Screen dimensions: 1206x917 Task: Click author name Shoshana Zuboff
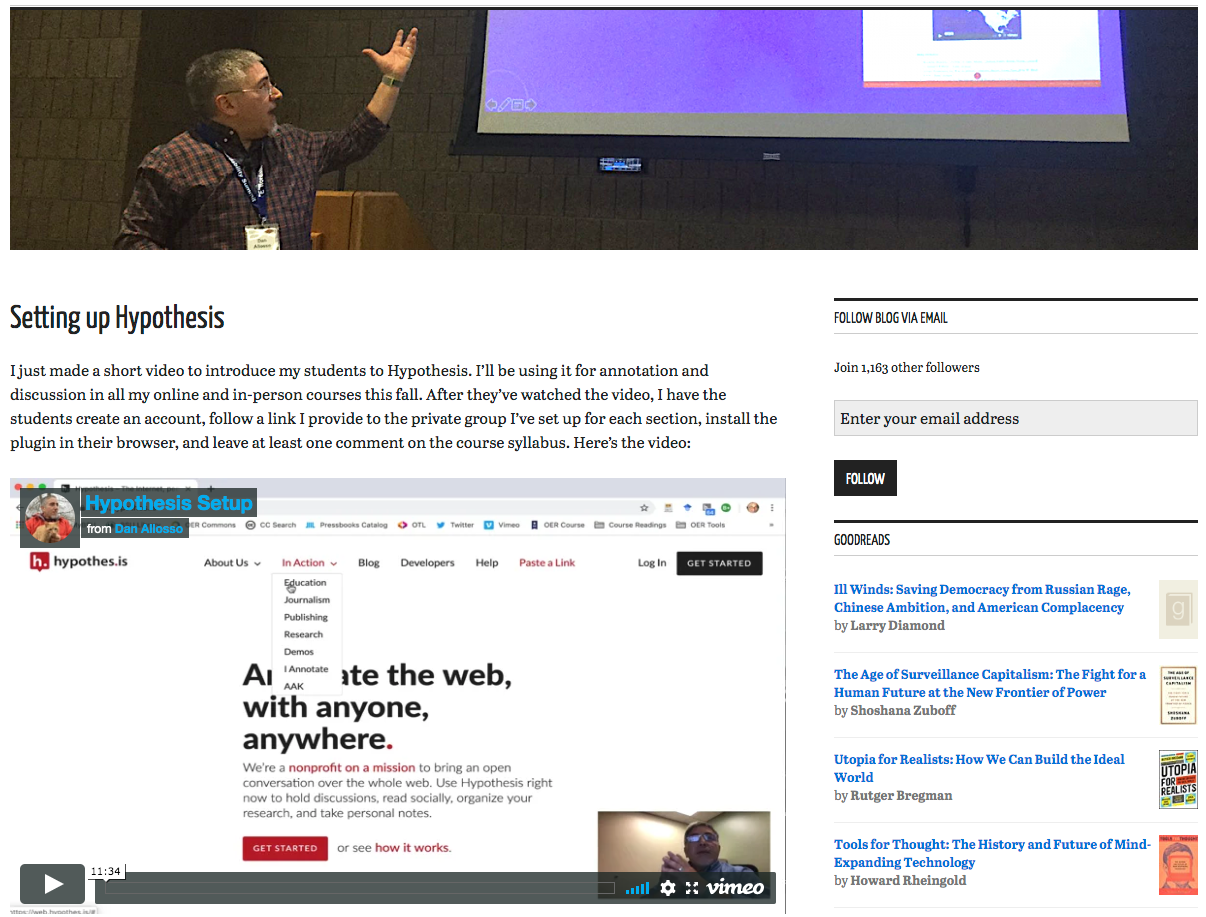(x=903, y=710)
